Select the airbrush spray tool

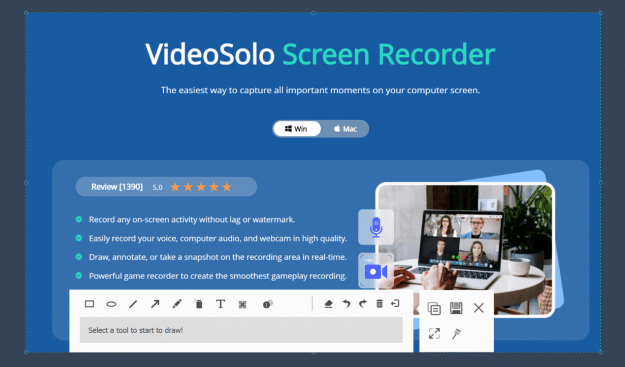click(x=199, y=304)
